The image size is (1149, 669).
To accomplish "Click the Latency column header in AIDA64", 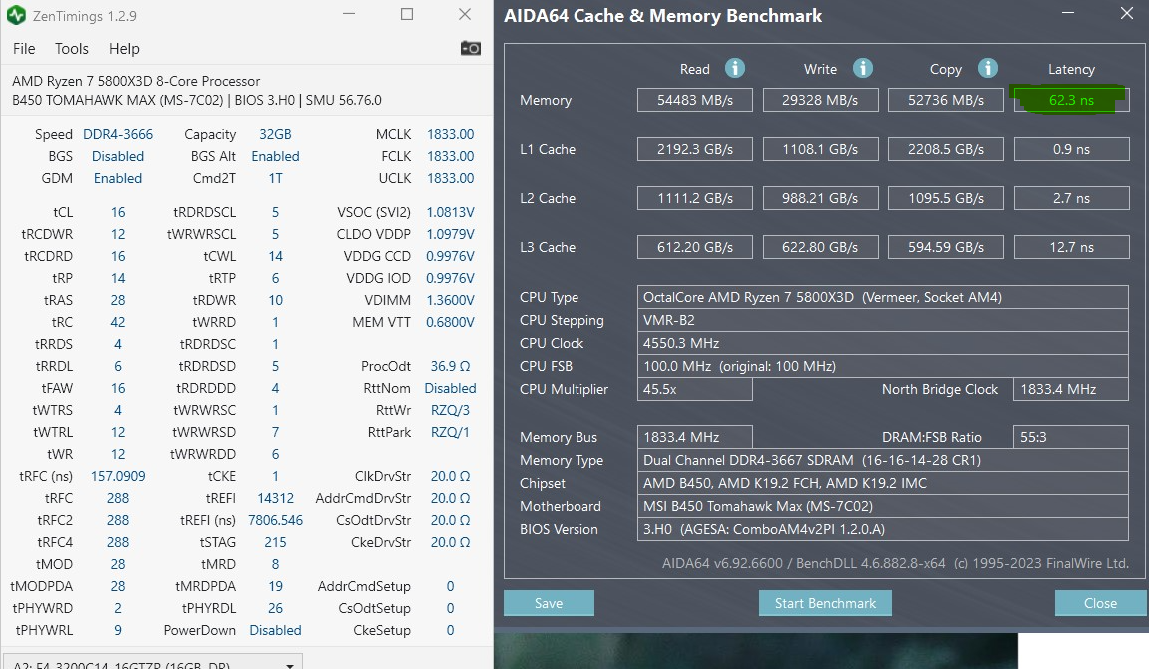I will (1071, 69).
